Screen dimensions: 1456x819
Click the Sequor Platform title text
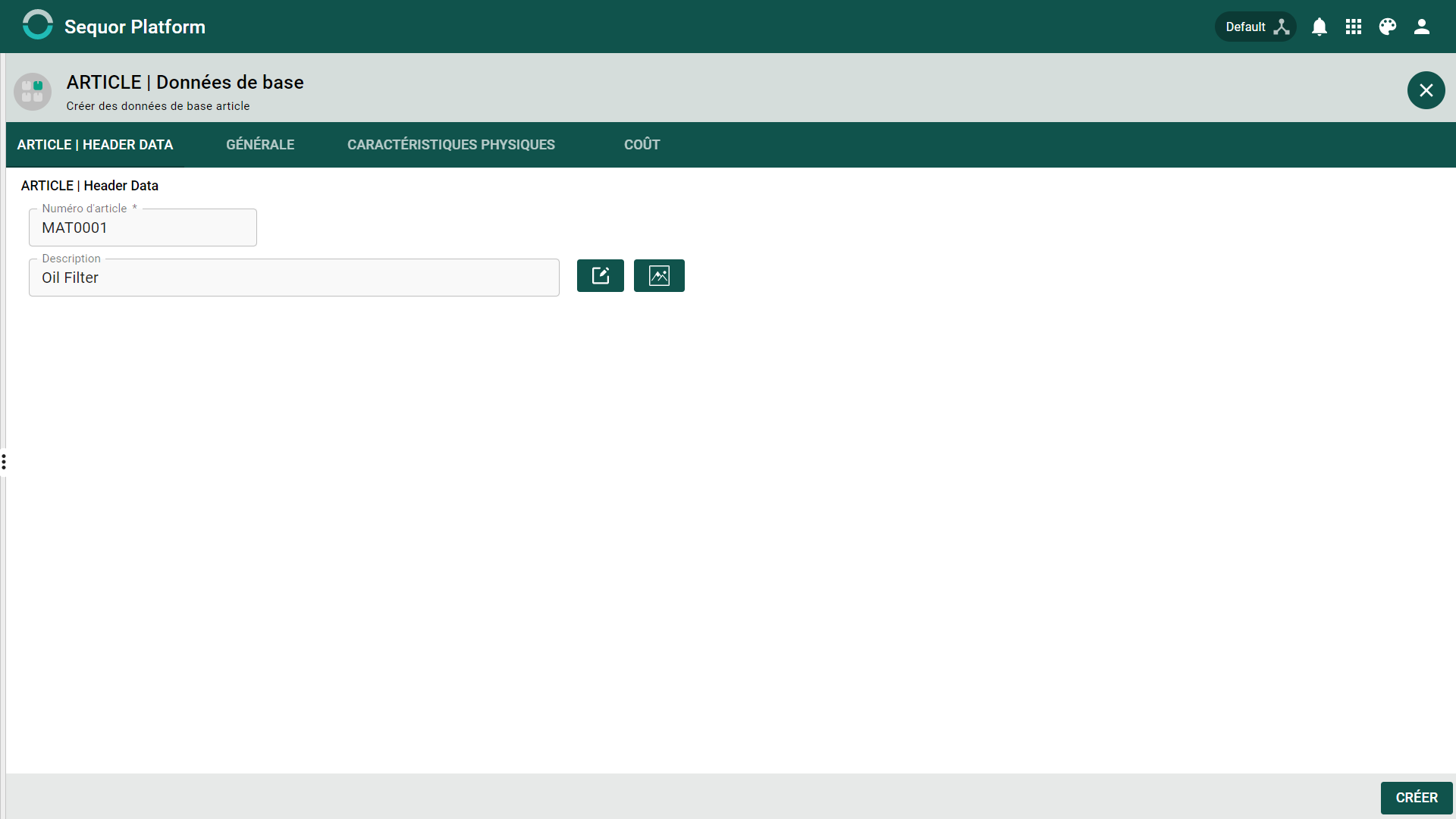pyautogui.click(x=135, y=27)
